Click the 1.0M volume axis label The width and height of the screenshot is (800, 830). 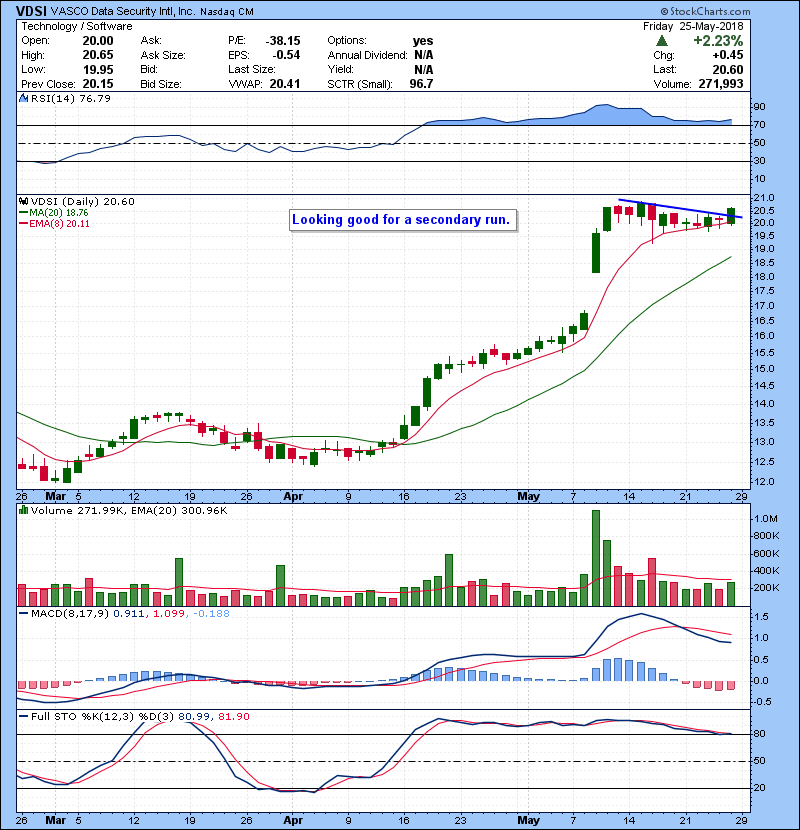[x=766, y=518]
